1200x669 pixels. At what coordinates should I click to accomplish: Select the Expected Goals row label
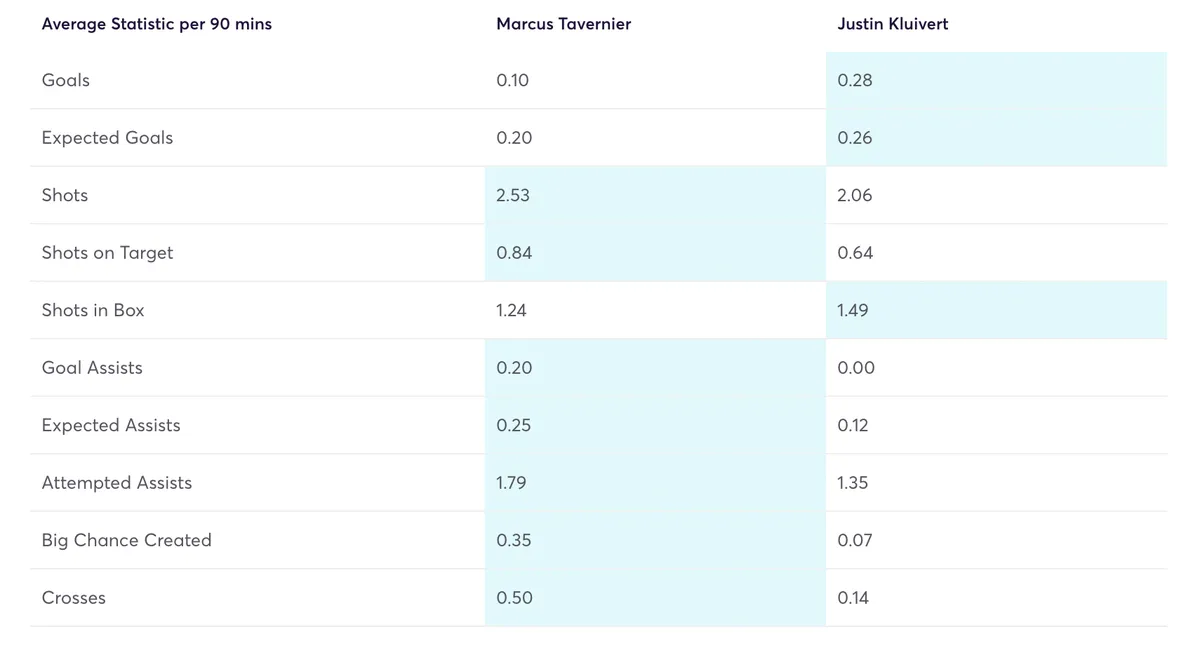(107, 138)
